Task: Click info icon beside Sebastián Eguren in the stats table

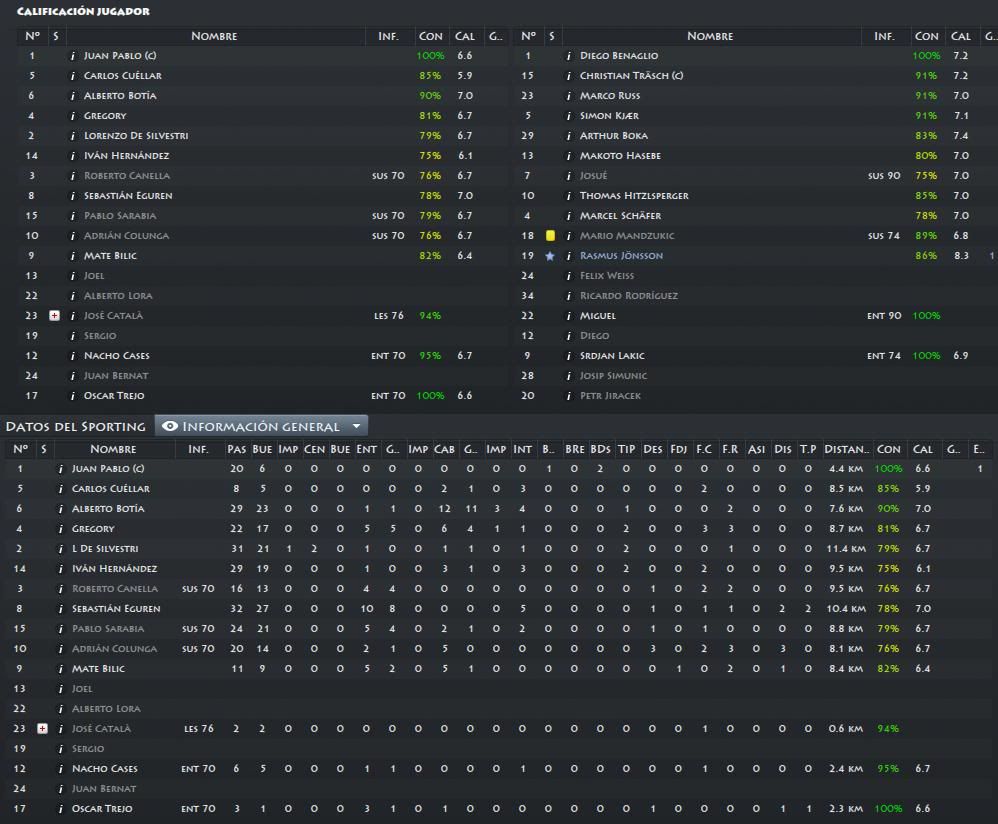Action: [x=60, y=609]
